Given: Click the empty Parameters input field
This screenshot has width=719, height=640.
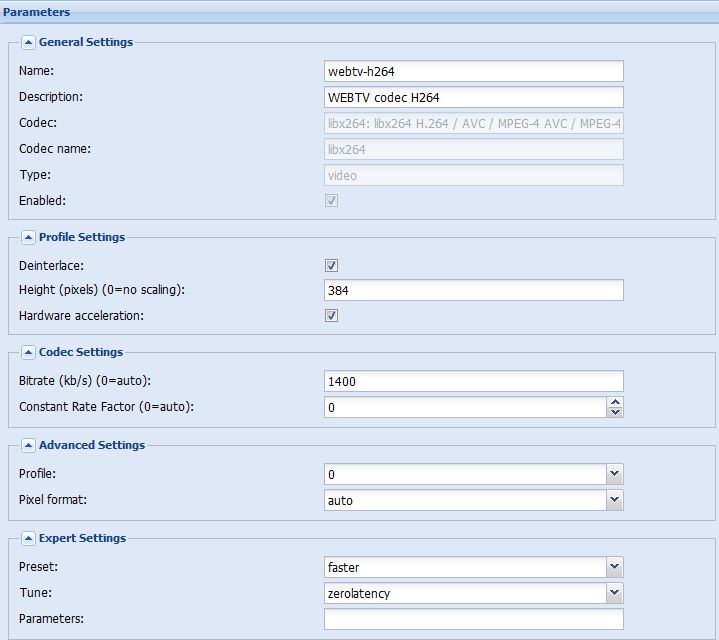Looking at the screenshot, I should pyautogui.click(x=474, y=619).
